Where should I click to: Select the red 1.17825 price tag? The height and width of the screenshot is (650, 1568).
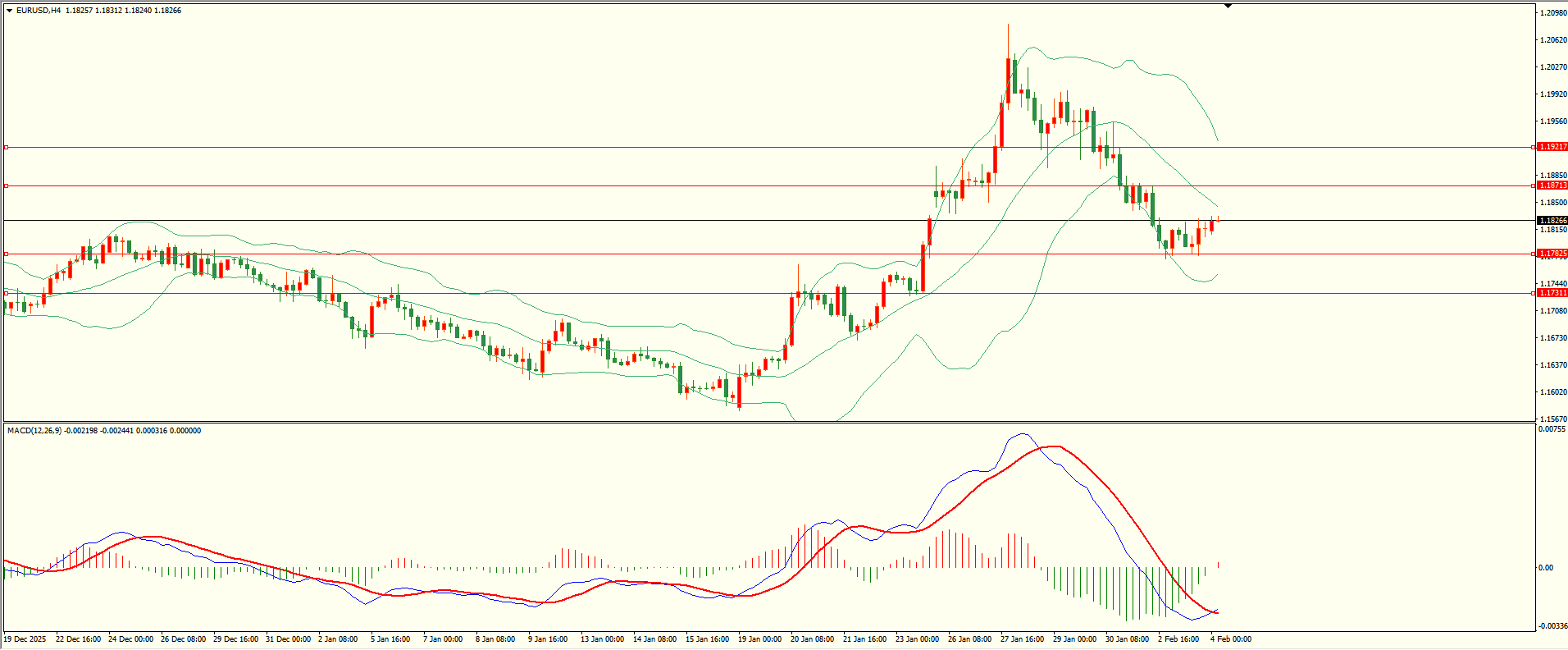click(1552, 254)
